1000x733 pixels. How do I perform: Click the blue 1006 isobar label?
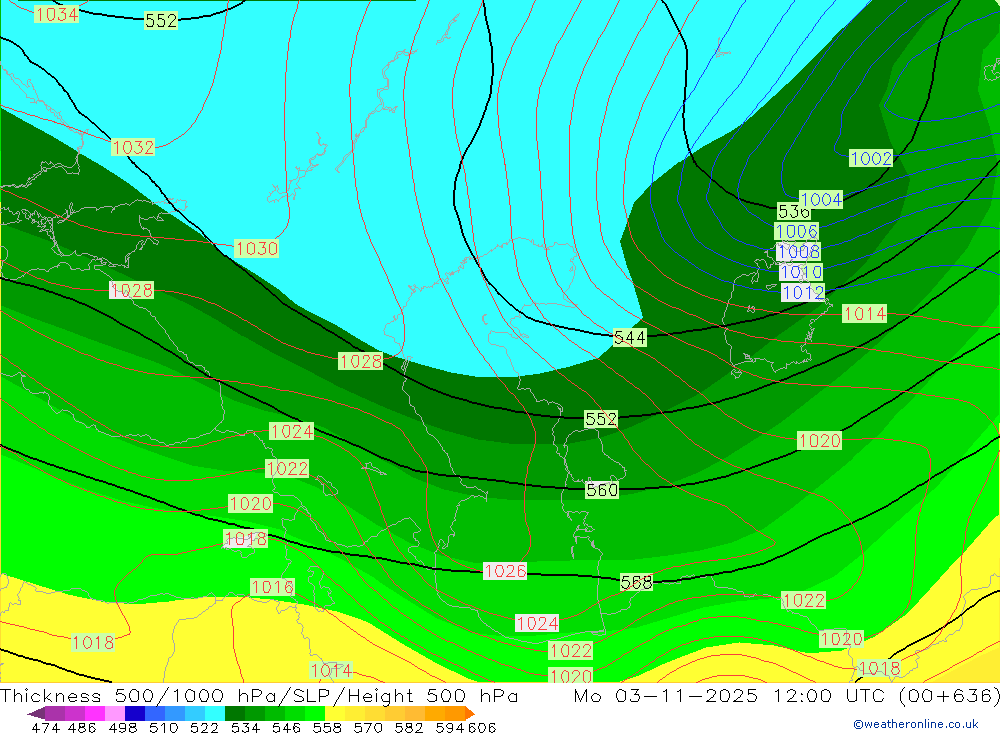coord(797,231)
